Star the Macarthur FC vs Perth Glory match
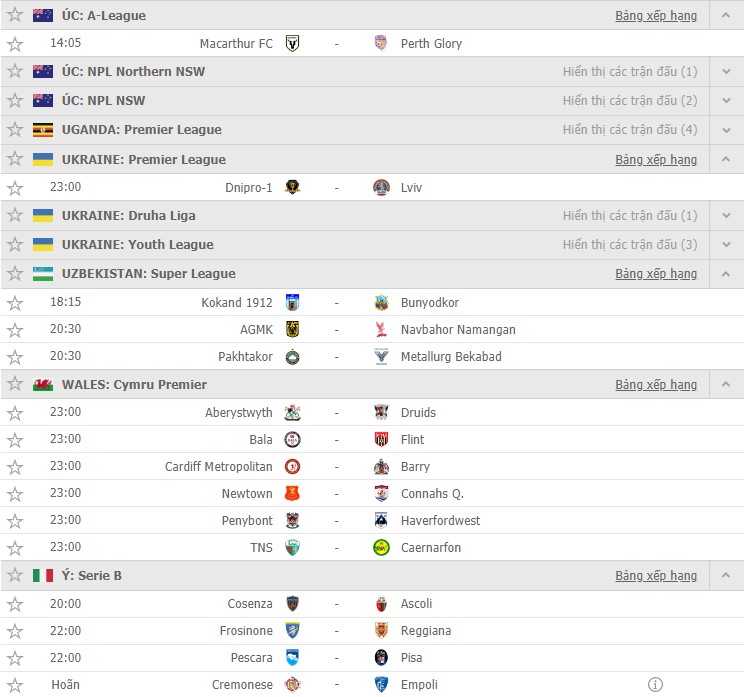This screenshot has height=697, width=747. (15, 44)
